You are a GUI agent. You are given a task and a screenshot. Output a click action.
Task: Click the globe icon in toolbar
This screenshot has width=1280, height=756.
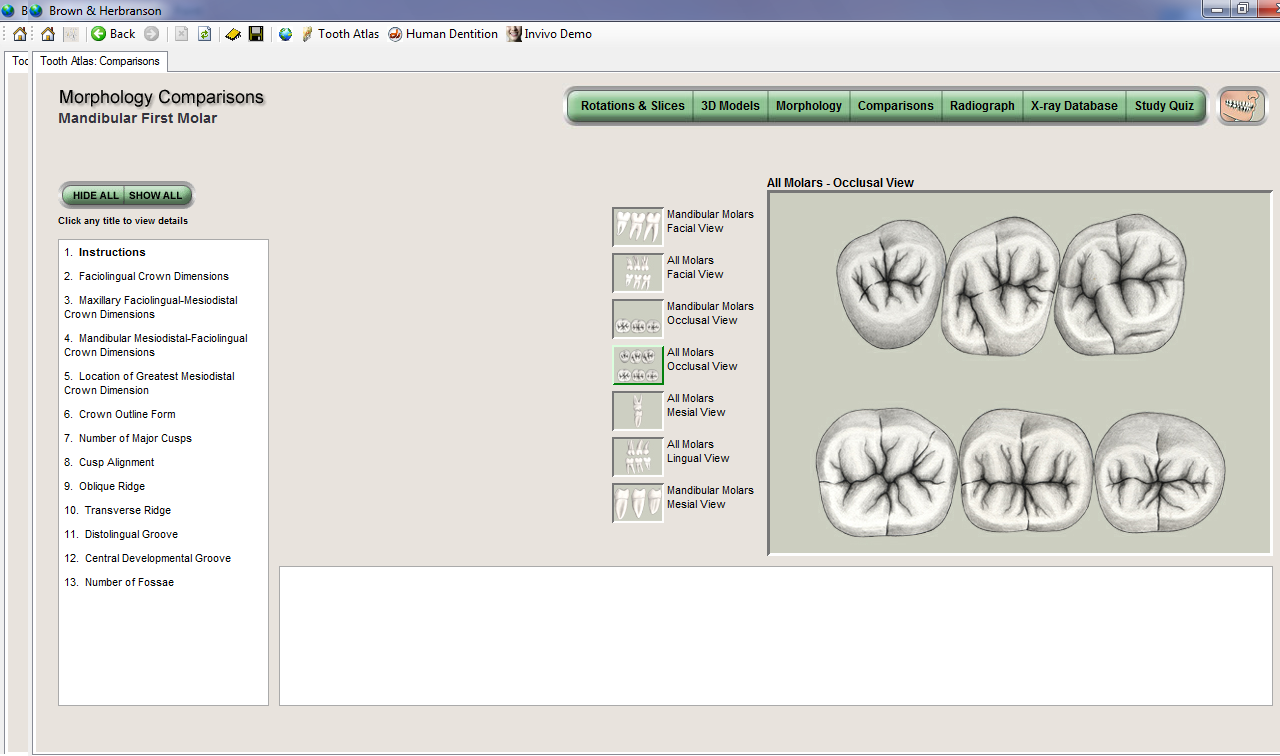(x=285, y=34)
